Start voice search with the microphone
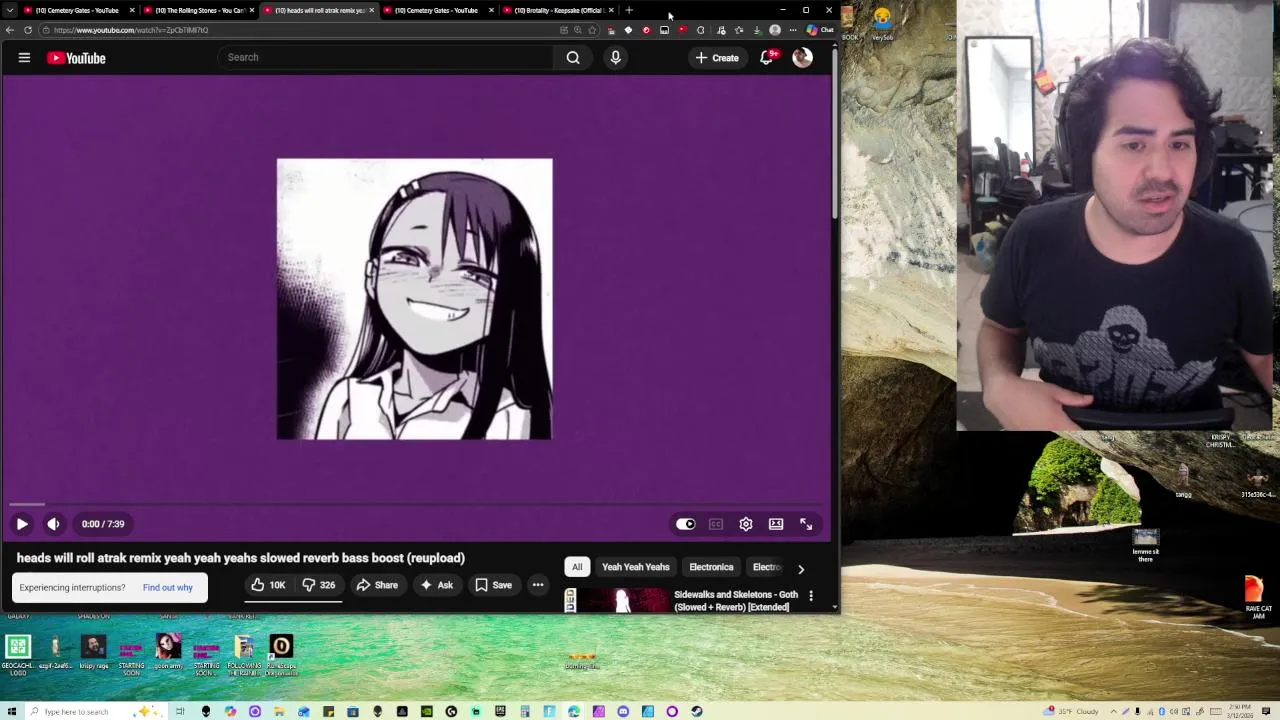Screen dimensions: 1280x720 pyautogui.click(x=615, y=57)
